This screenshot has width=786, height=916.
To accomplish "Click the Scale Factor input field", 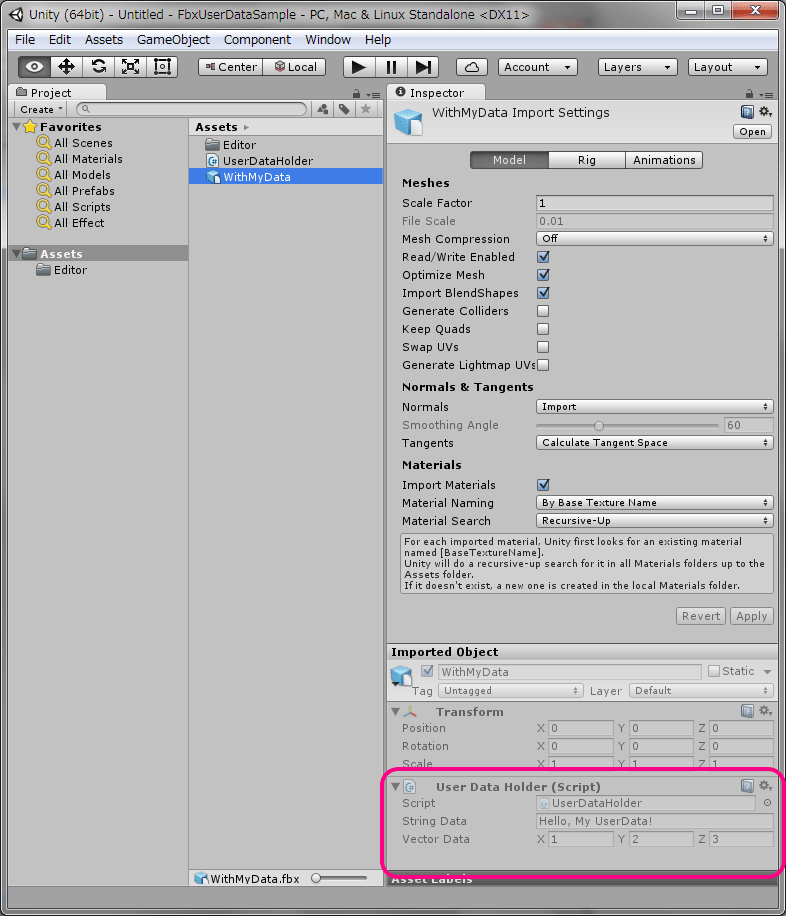I will tap(655, 203).
